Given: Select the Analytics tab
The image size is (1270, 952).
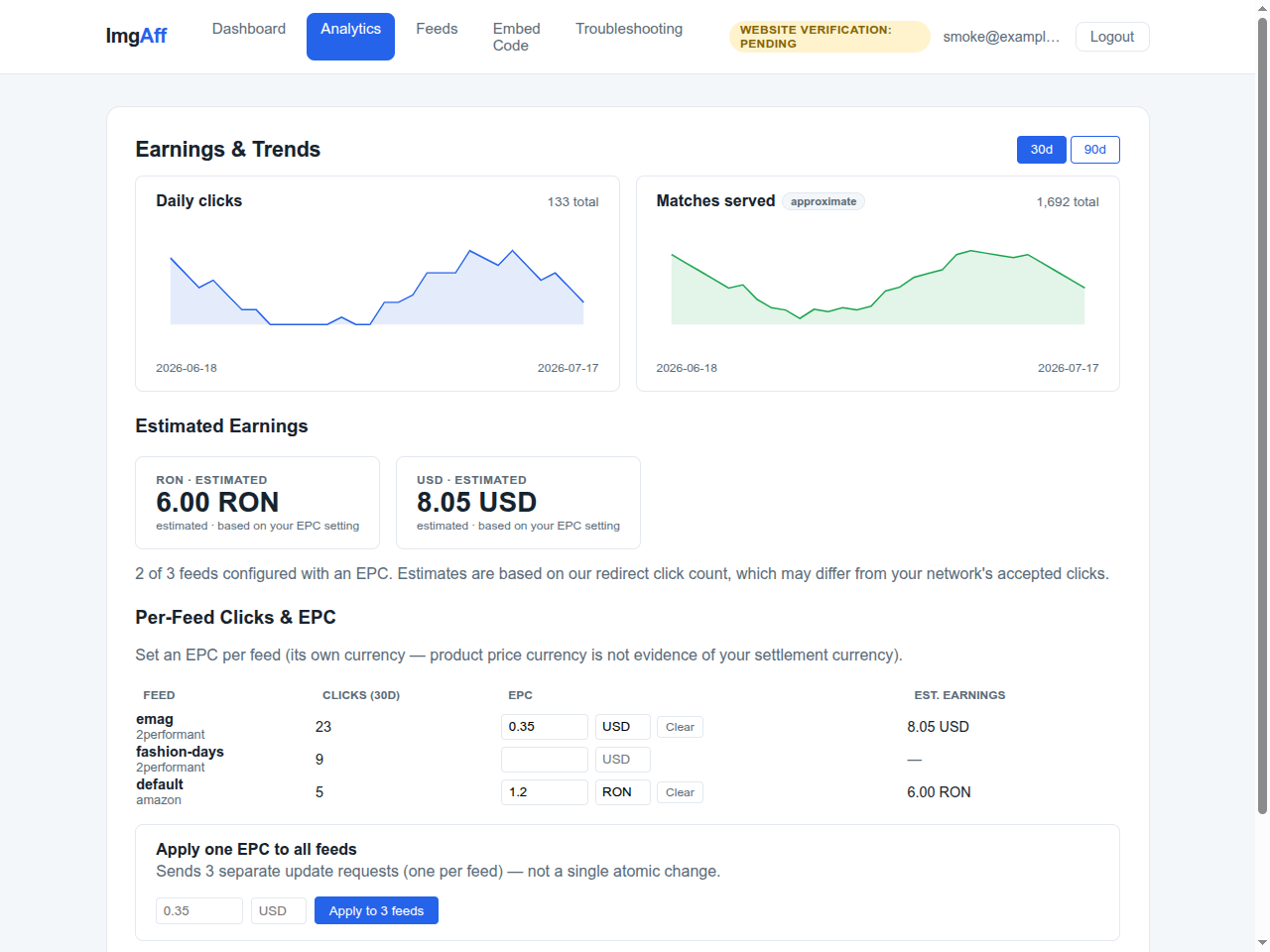Looking at the screenshot, I should coord(350,37).
